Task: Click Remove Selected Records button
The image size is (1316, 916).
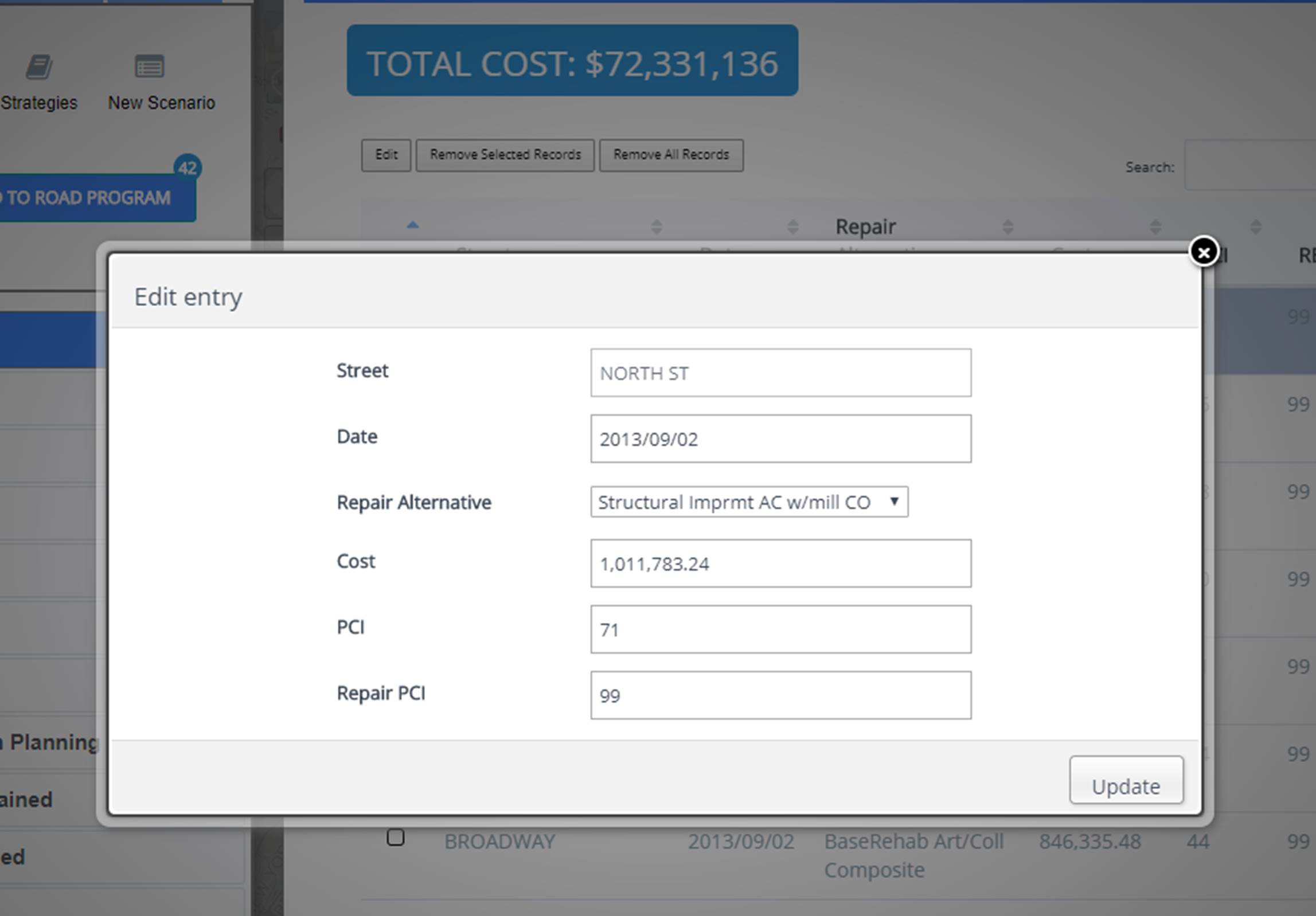Action: click(505, 155)
